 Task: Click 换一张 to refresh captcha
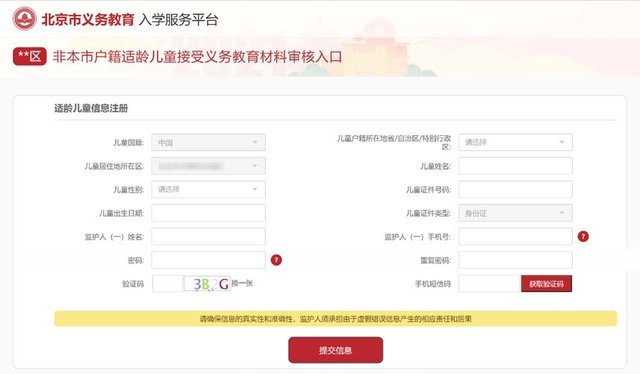(242, 283)
